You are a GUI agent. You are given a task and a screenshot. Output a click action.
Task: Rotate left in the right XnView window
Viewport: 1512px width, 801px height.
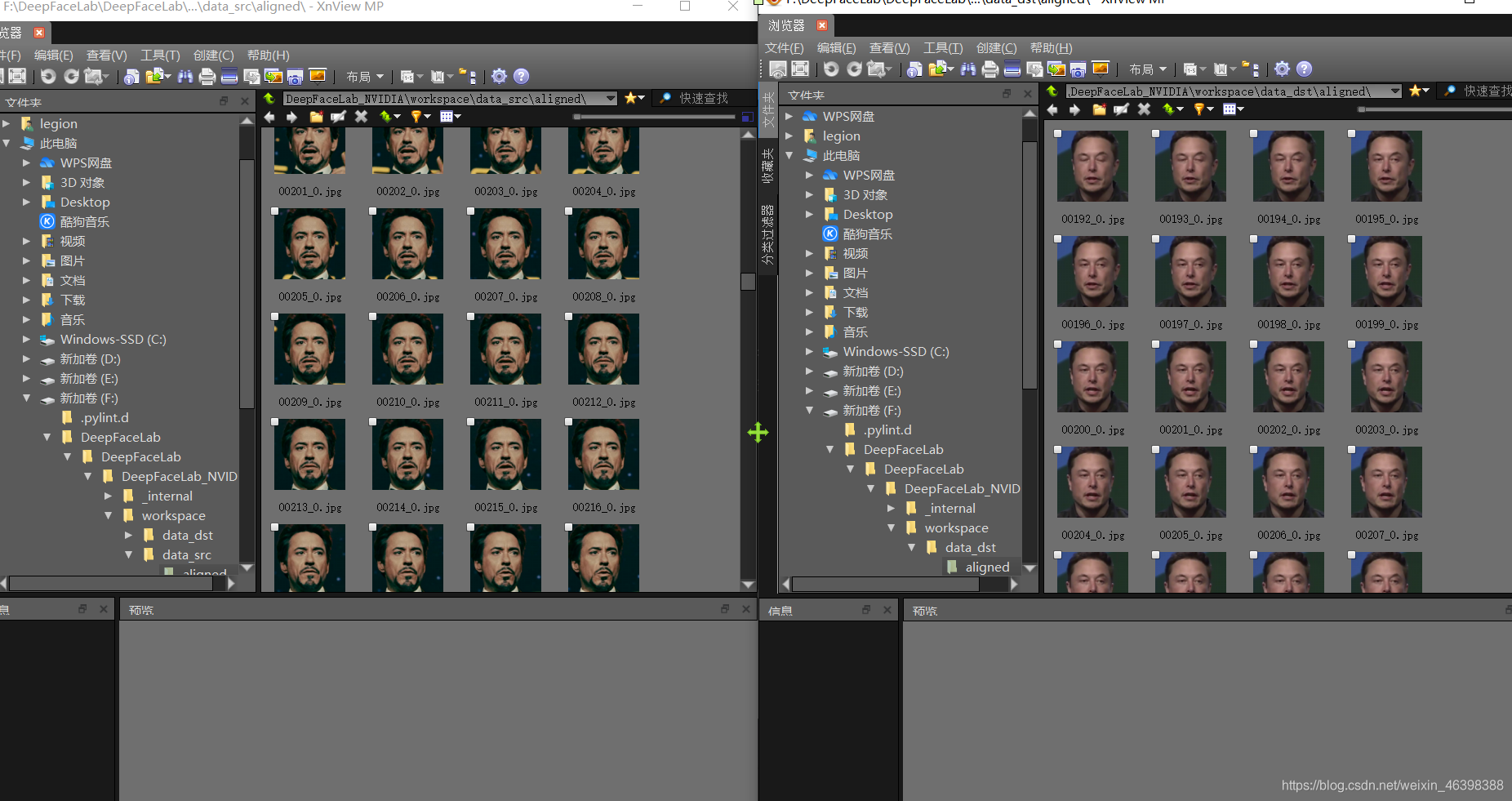tap(831, 69)
